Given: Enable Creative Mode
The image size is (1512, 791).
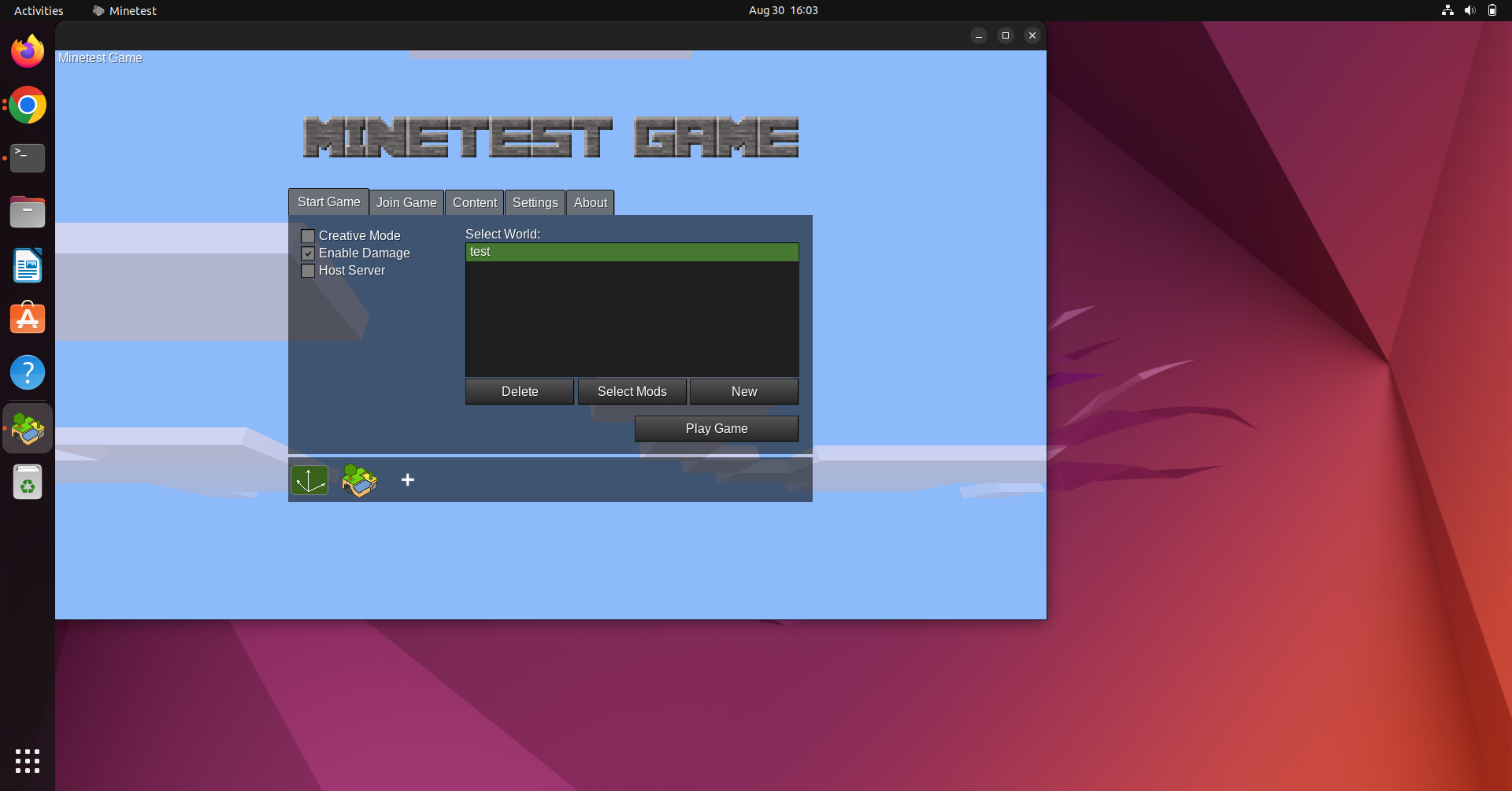Looking at the screenshot, I should coord(308,235).
